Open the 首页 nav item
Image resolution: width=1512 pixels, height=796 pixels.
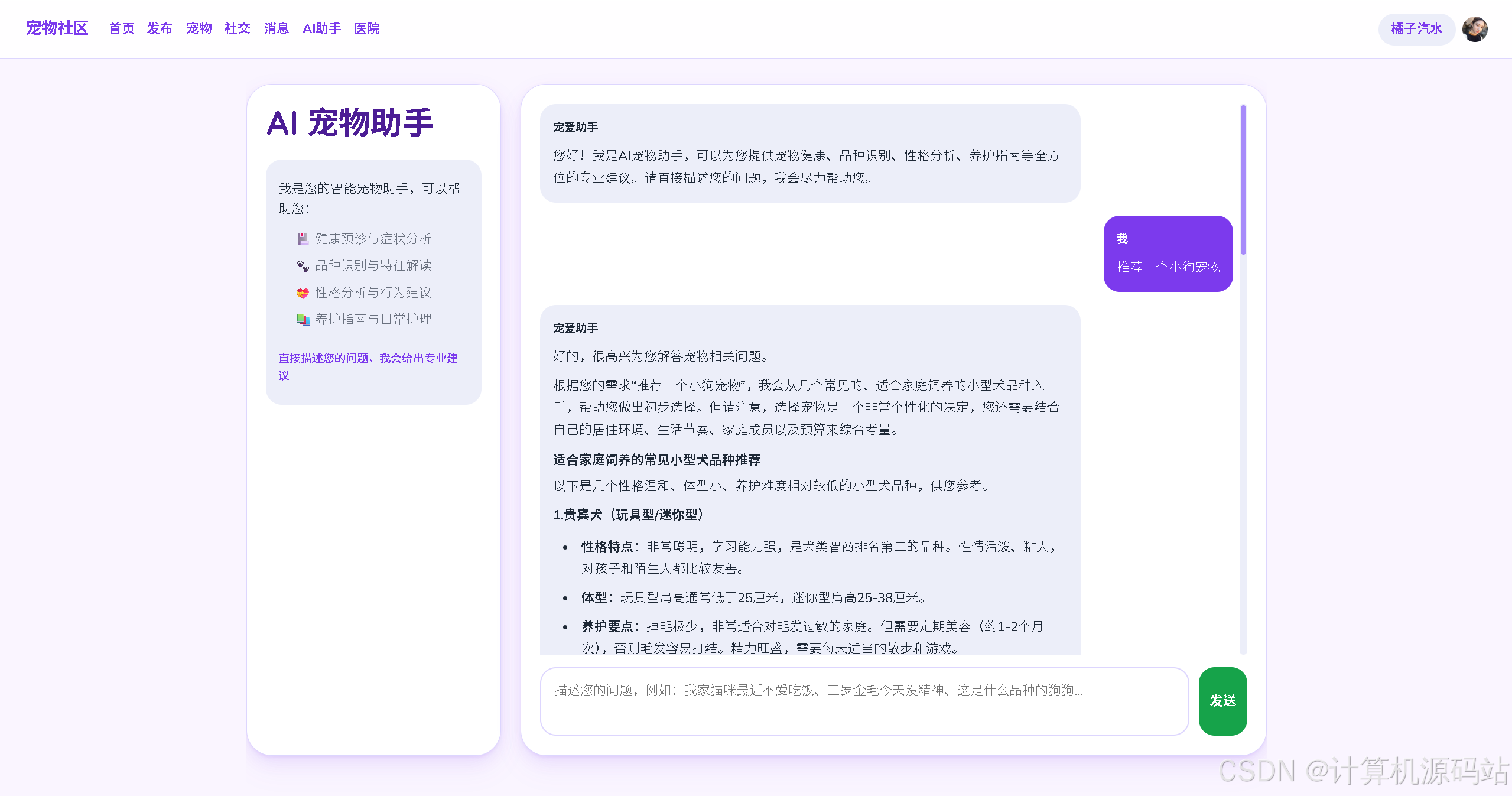pyautogui.click(x=122, y=28)
